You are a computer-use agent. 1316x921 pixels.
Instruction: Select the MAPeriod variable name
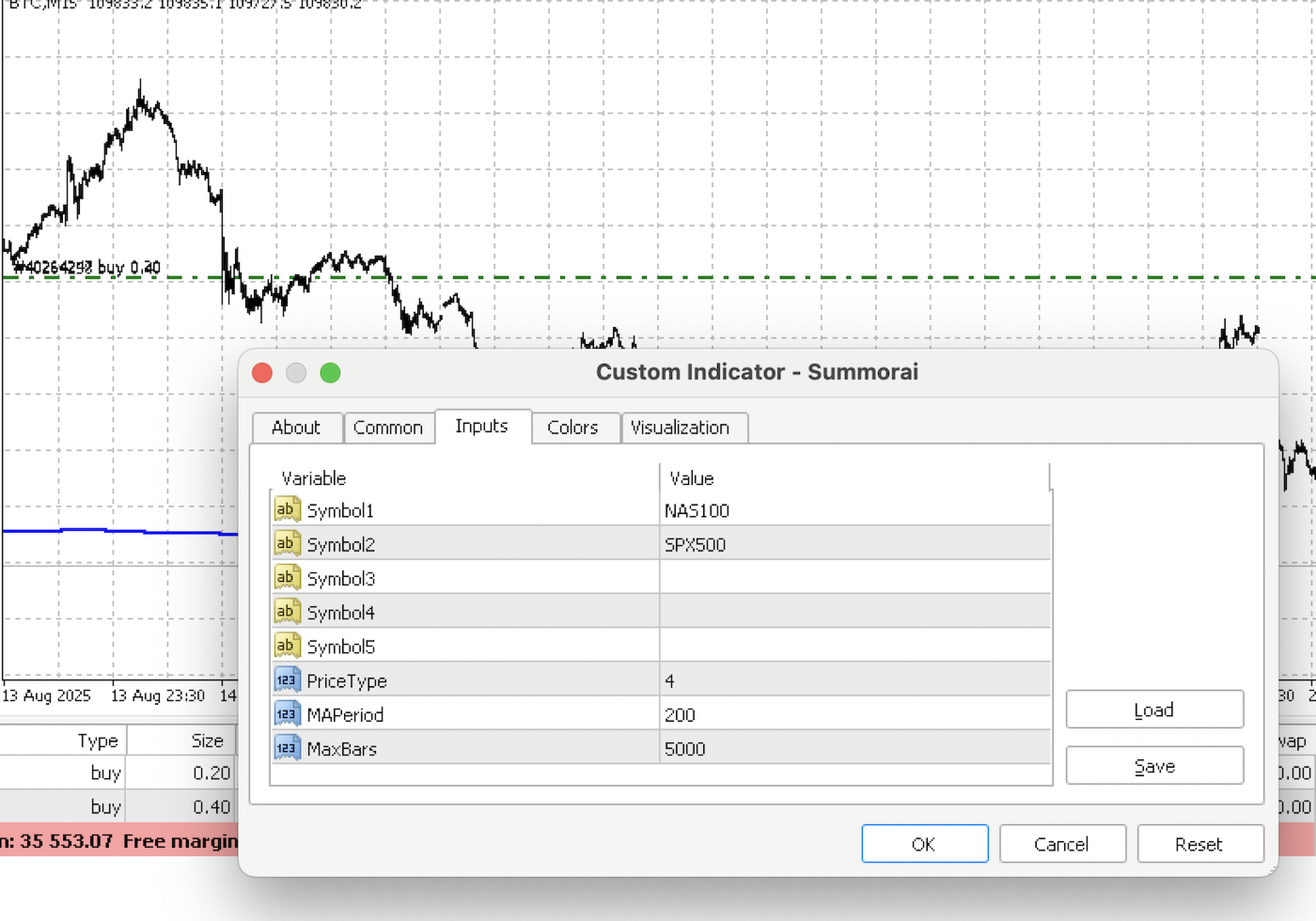pos(345,715)
